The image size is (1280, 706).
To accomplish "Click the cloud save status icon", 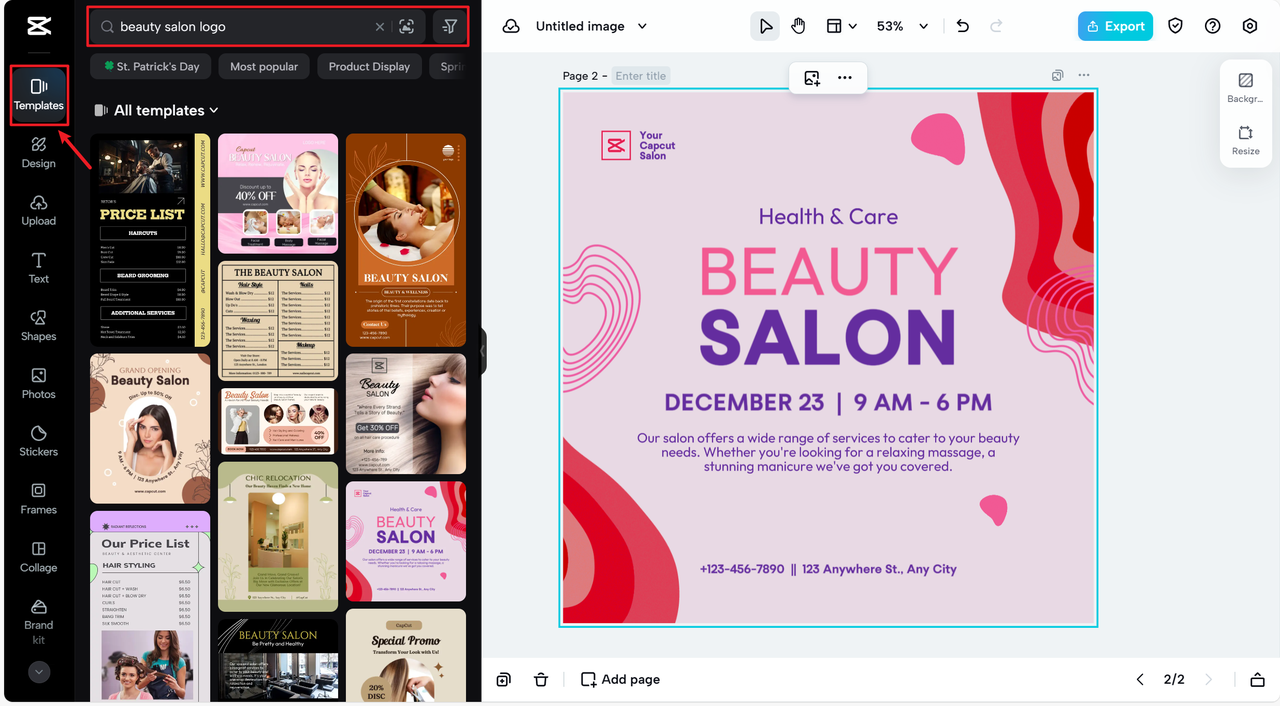I will pos(511,26).
